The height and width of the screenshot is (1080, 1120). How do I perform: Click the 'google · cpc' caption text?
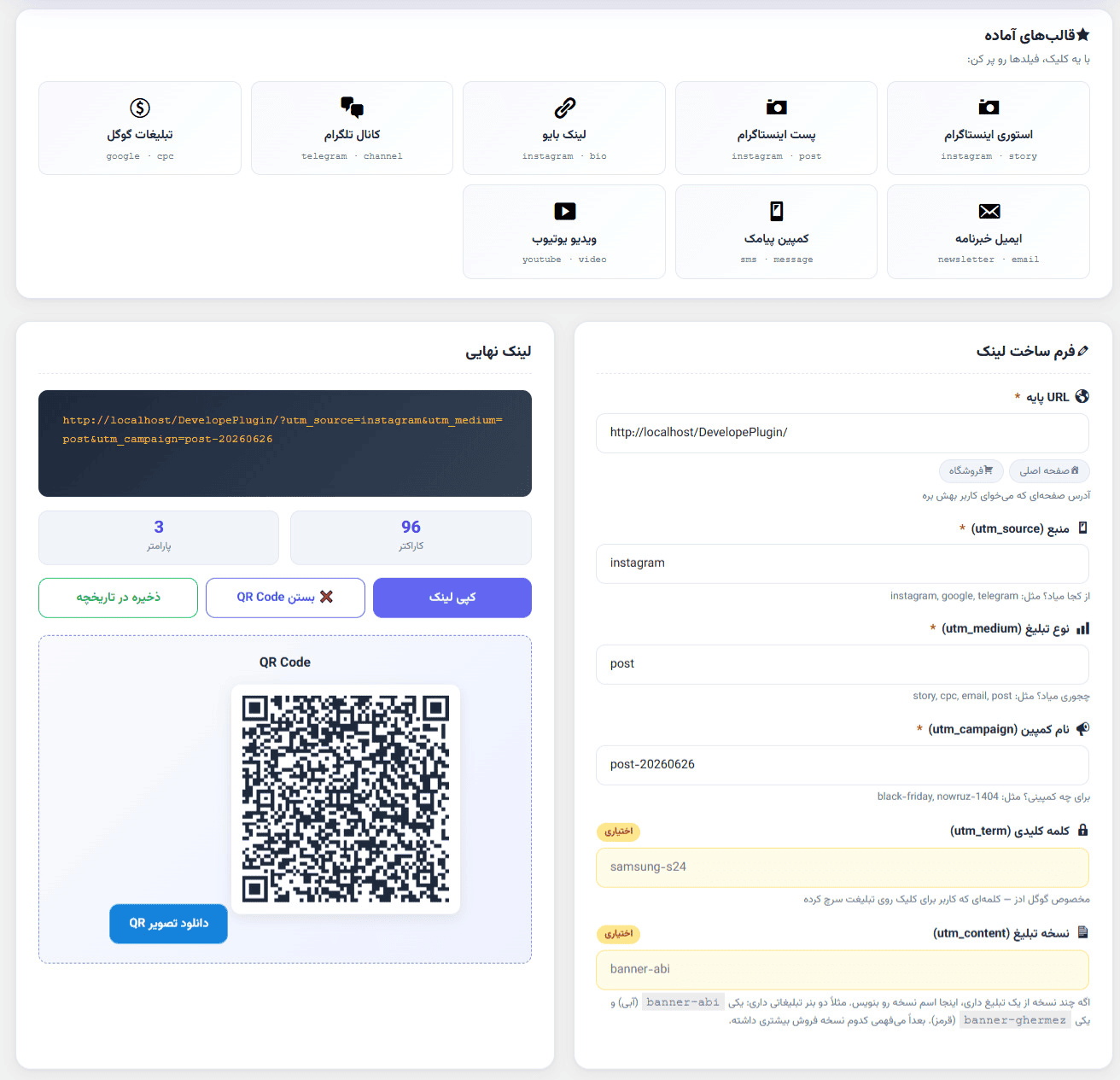(140, 156)
